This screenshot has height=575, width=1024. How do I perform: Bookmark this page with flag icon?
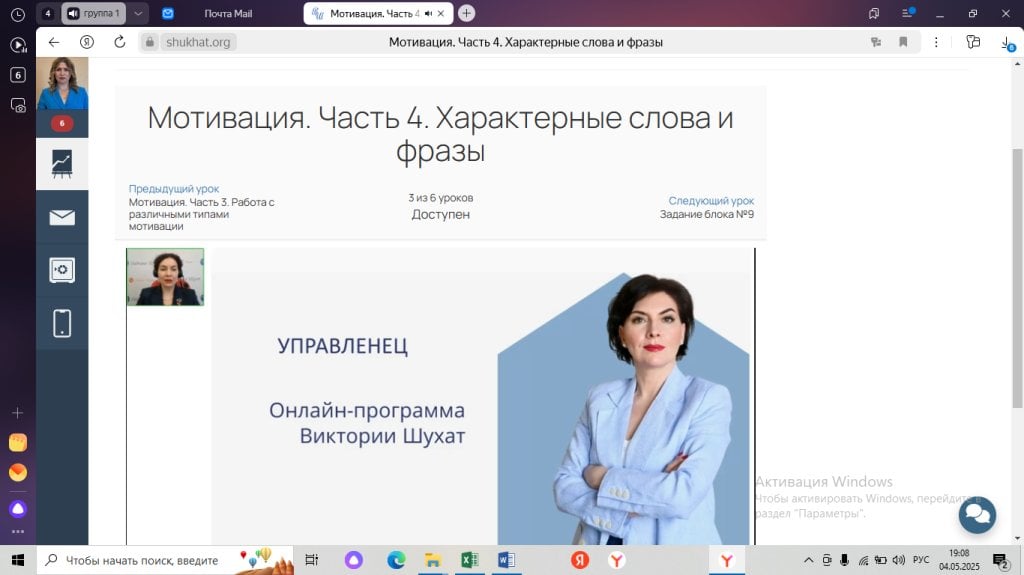903,42
